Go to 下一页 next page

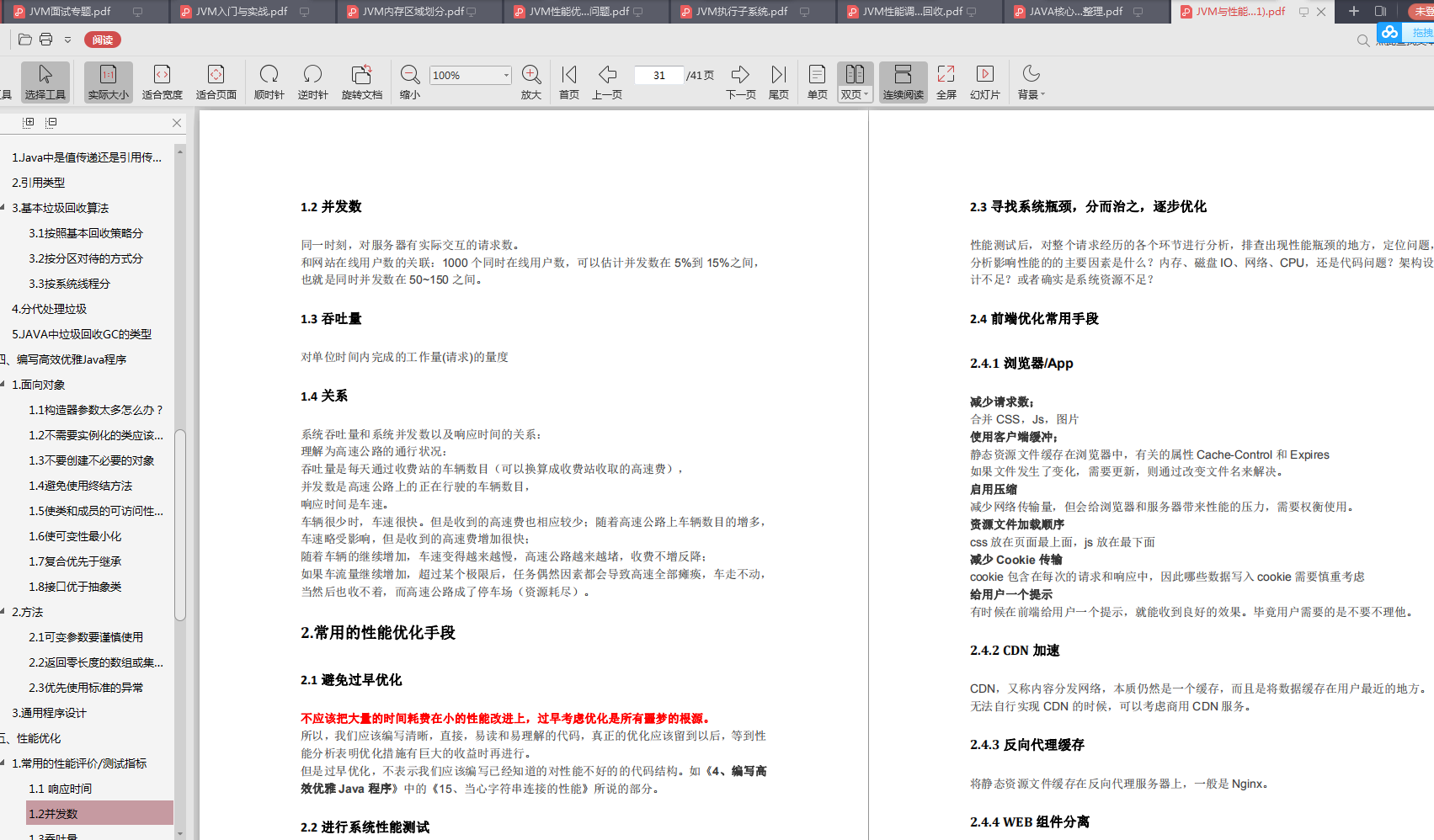point(741,82)
